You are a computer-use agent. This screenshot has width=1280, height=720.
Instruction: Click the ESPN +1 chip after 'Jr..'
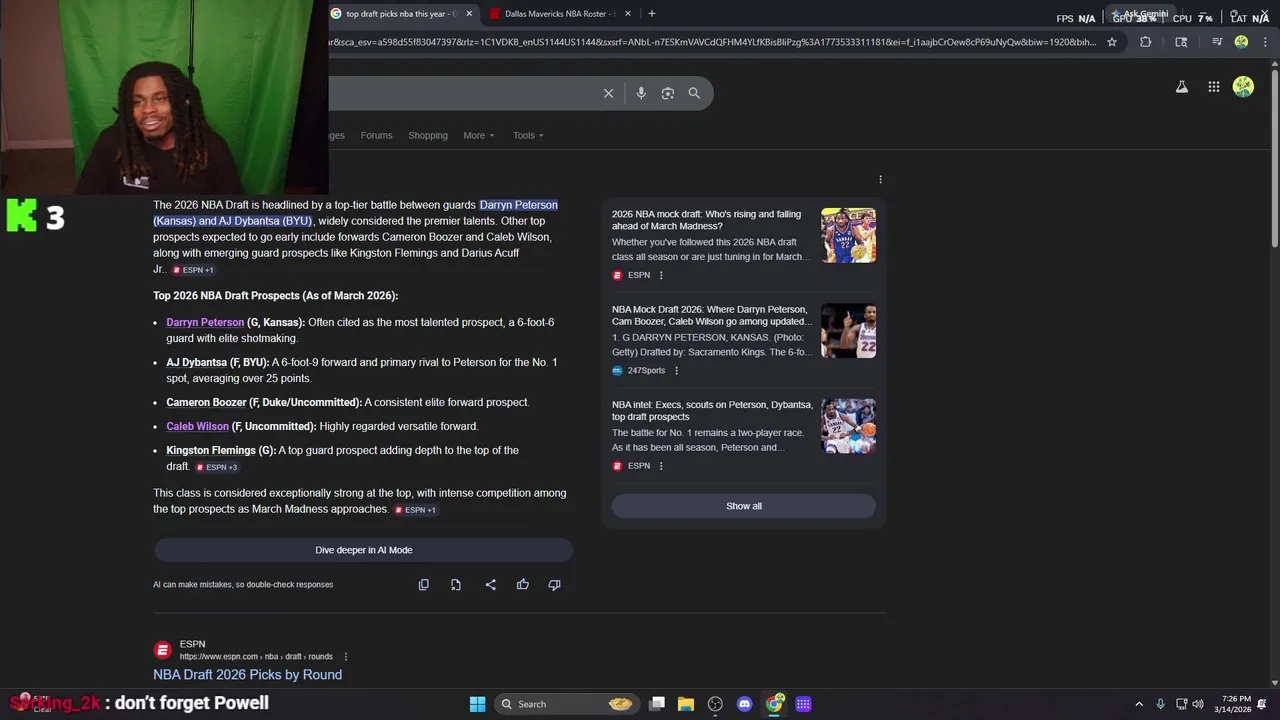tap(193, 270)
